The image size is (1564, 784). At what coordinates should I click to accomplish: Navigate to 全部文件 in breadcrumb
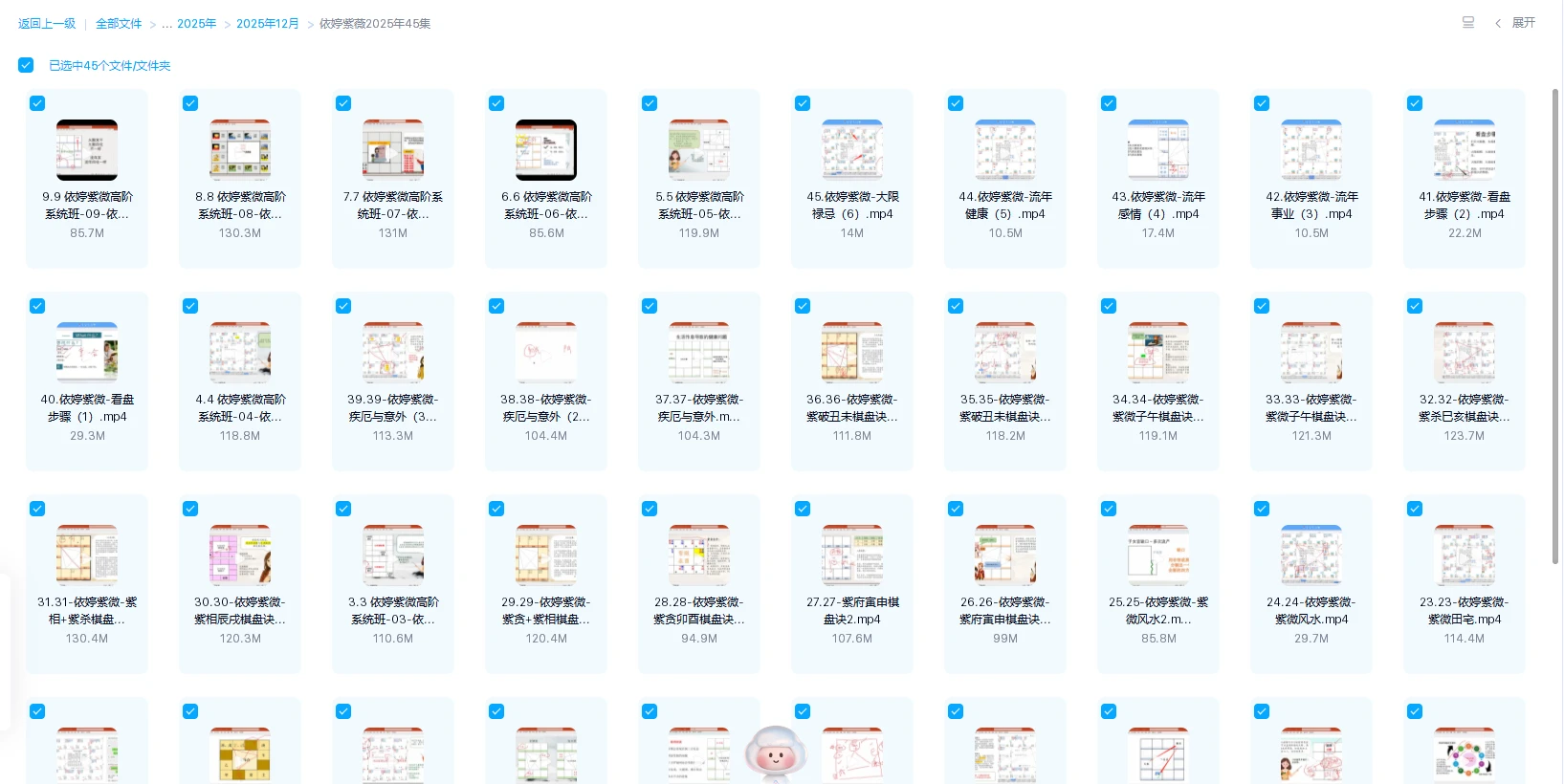tap(119, 24)
